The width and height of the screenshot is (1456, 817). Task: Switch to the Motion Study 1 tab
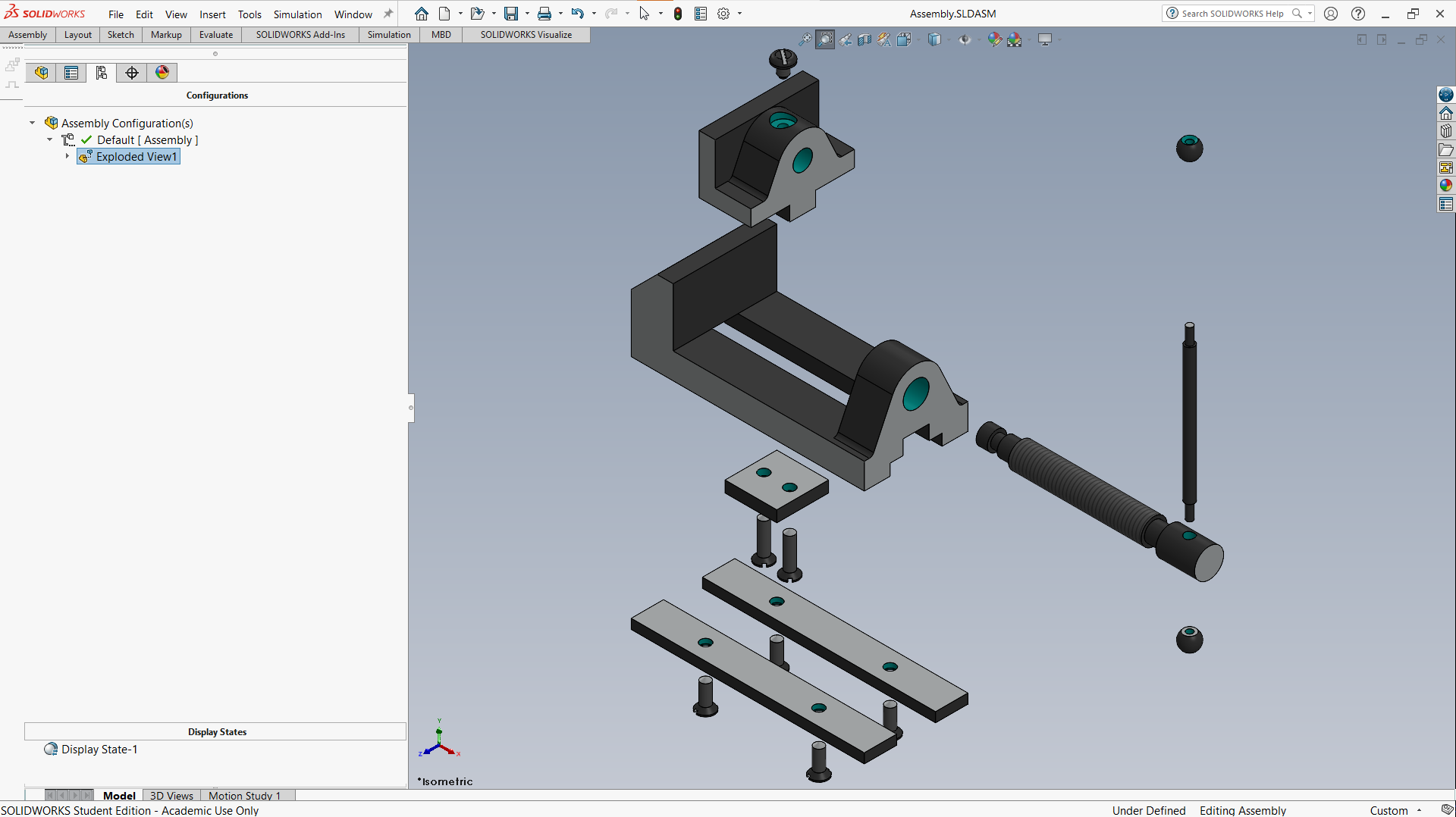244,796
